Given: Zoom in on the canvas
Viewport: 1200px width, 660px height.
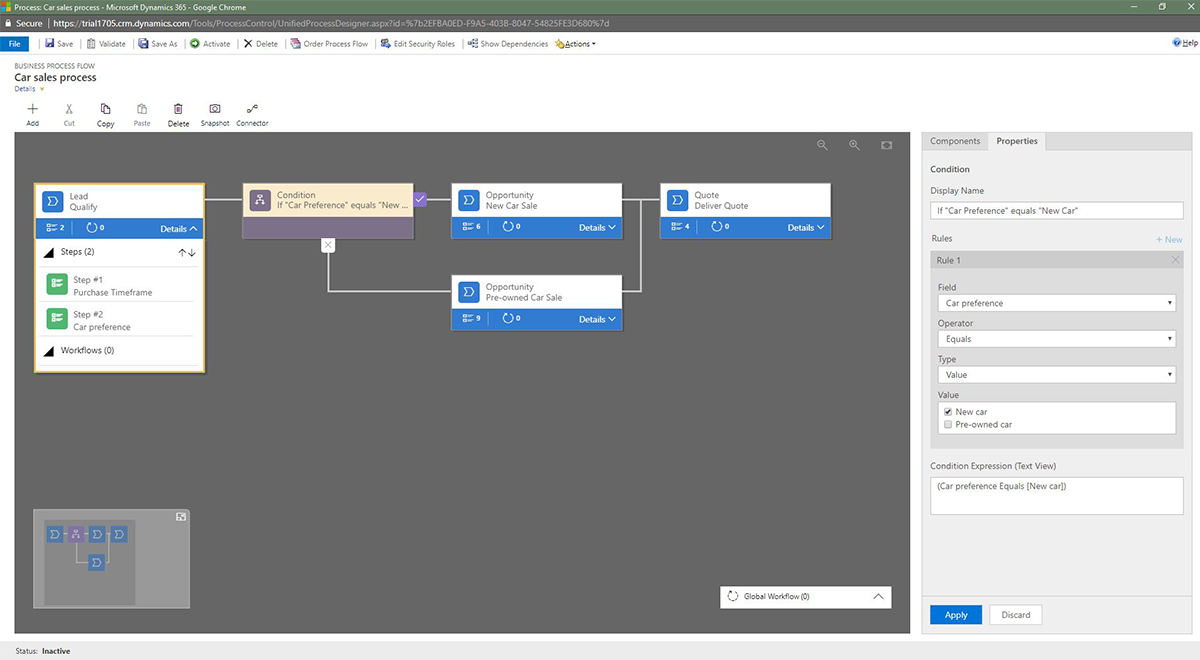Looking at the screenshot, I should click(x=854, y=145).
